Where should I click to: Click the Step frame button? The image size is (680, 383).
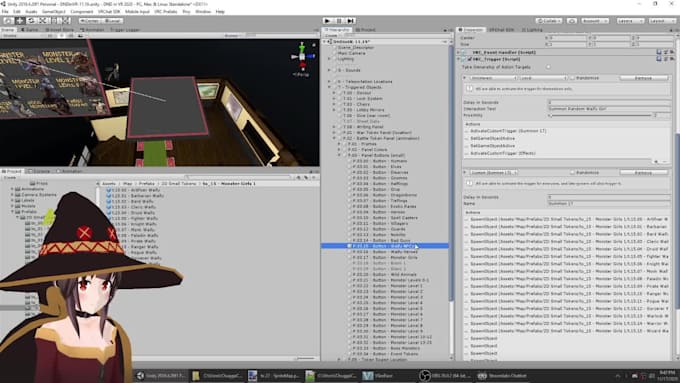click(351, 20)
